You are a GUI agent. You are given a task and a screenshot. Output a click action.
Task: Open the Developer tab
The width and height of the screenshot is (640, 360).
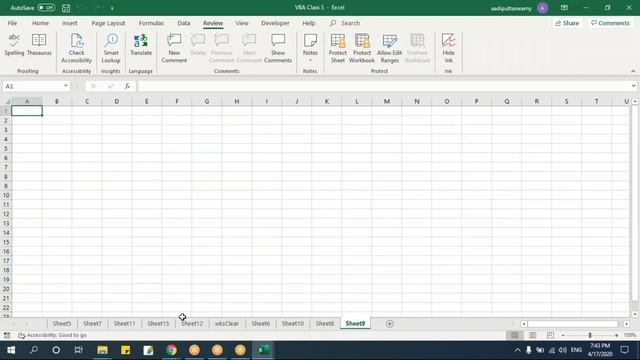pos(275,23)
